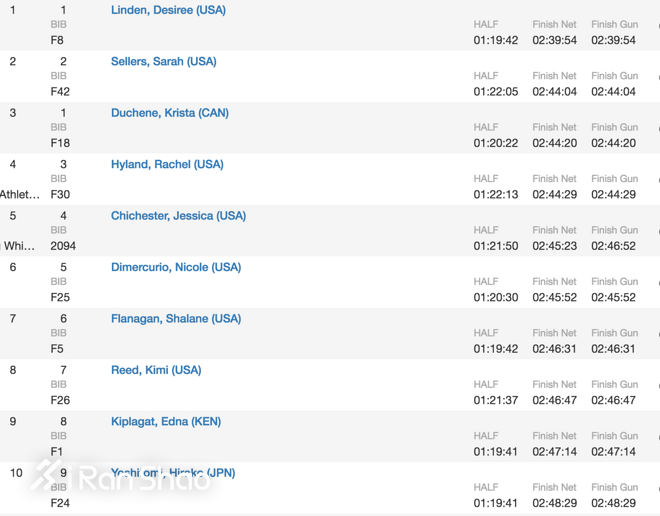Click Desiree Linden's 02:39:54 Finish Net time
Viewport: 660px width, 516px height.
click(x=554, y=41)
